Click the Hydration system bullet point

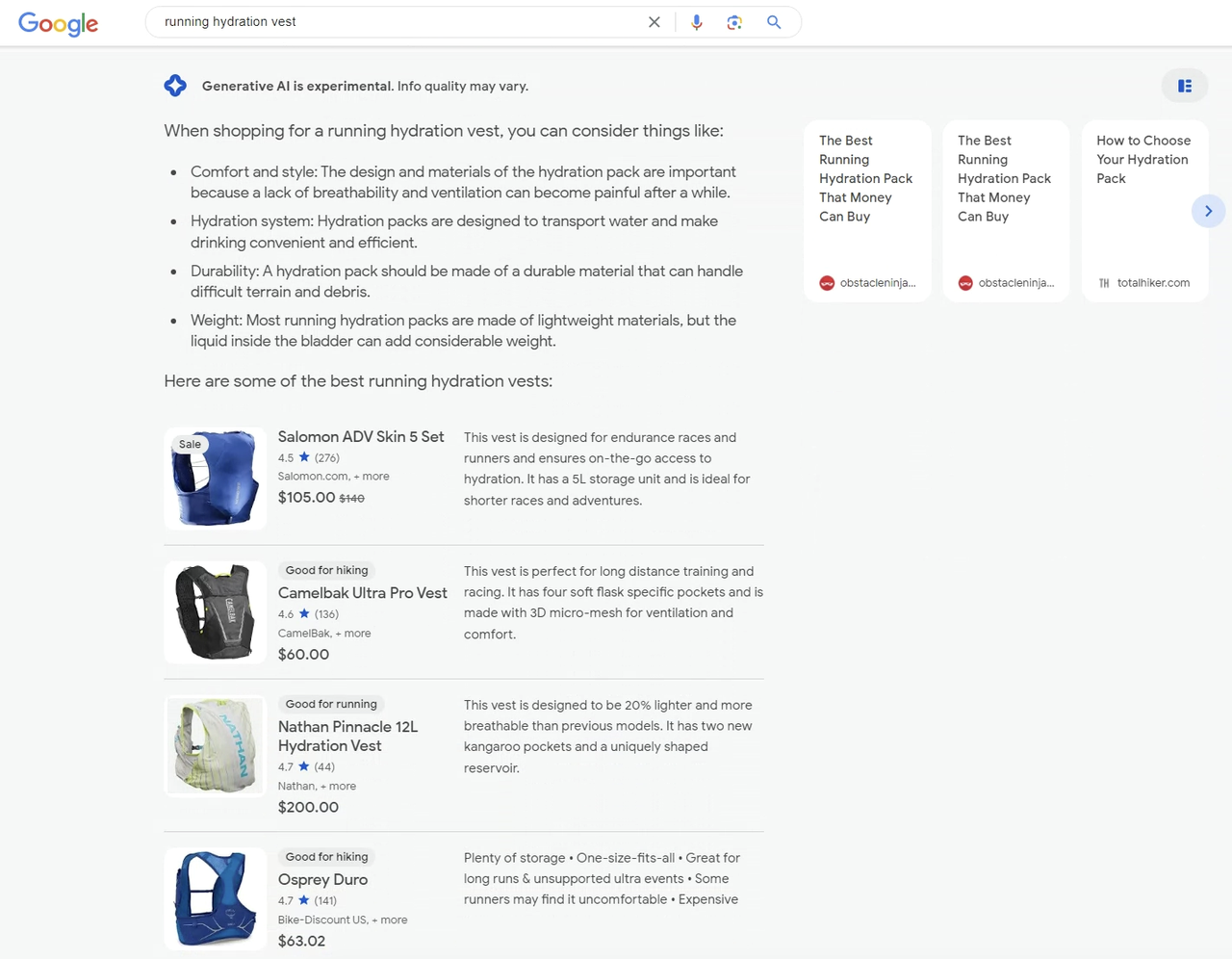point(454,232)
